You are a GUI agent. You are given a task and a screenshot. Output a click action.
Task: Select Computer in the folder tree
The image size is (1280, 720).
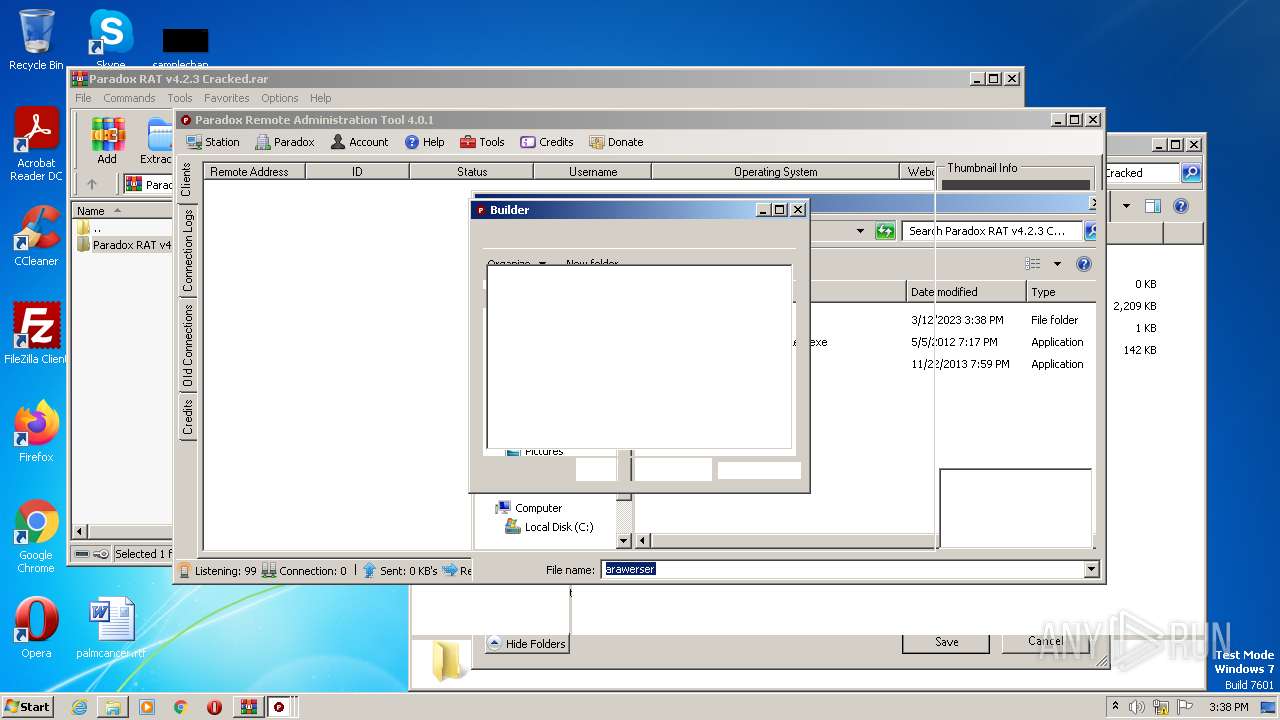pyautogui.click(x=529, y=508)
